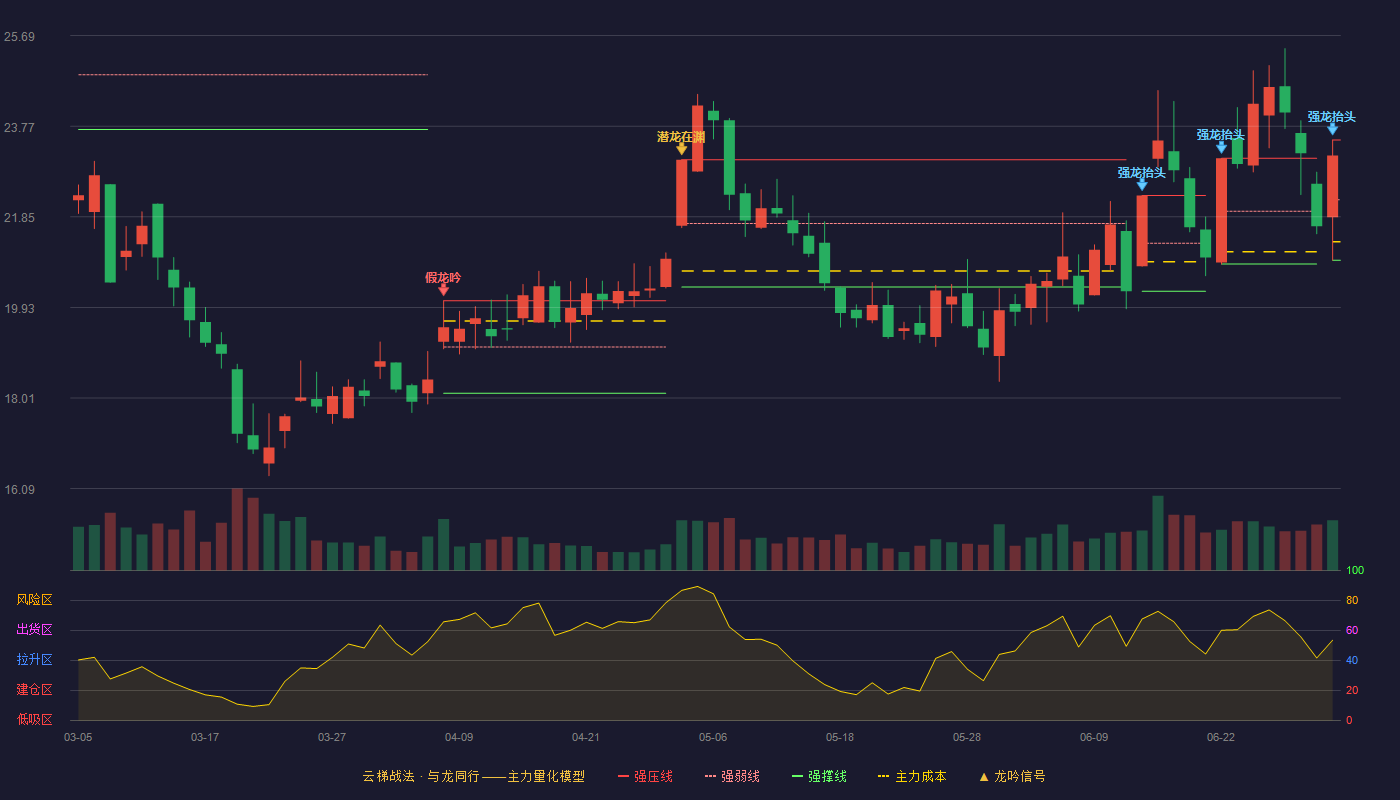Toggle the 龙吟信号 legend series

1012,776
